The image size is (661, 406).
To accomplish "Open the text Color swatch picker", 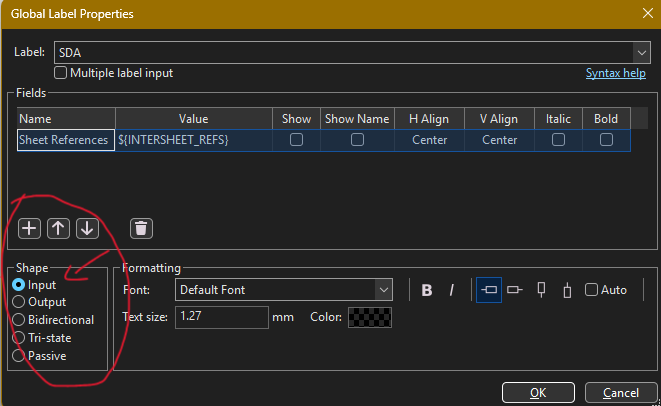I will 370,317.
